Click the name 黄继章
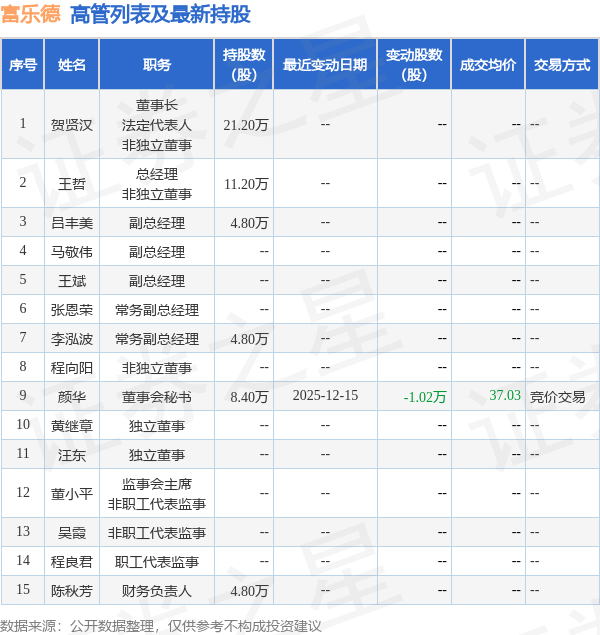This screenshot has height=635, width=600. pyautogui.click(x=72, y=426)
